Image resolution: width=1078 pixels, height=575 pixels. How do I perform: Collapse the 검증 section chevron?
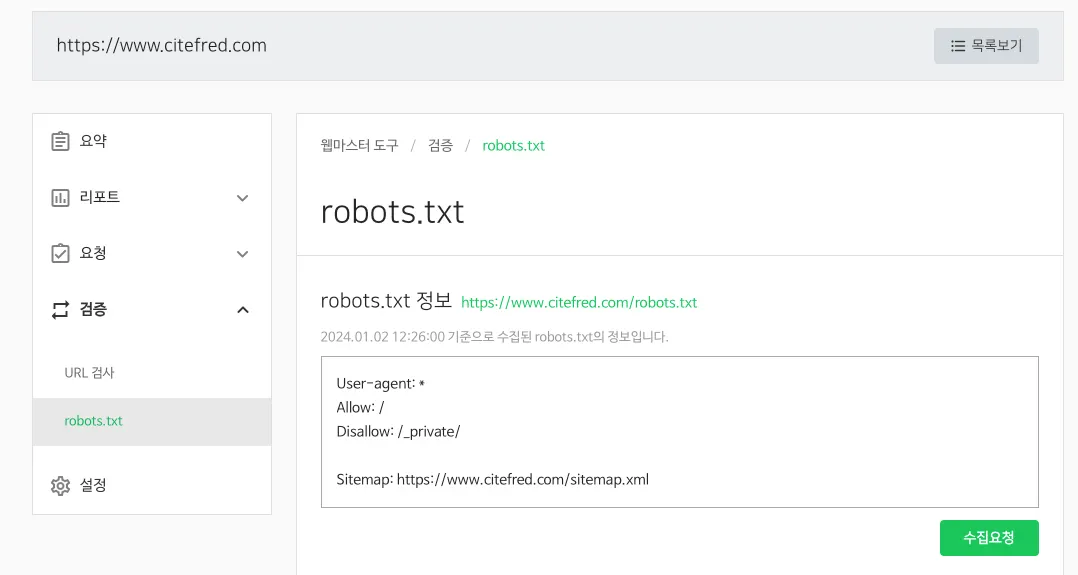(x=242, y=310)
